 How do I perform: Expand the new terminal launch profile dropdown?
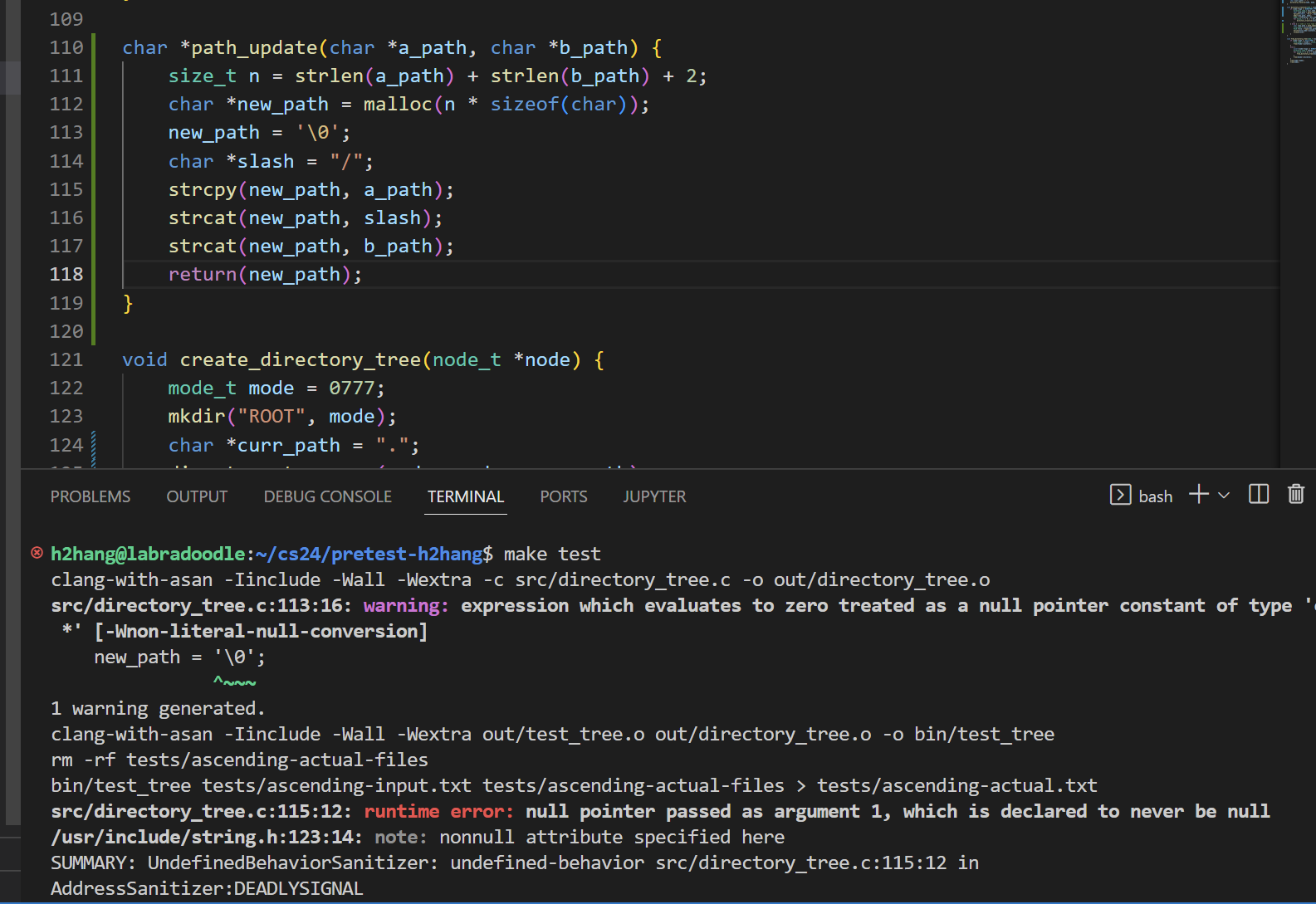tap(1224, 496)
